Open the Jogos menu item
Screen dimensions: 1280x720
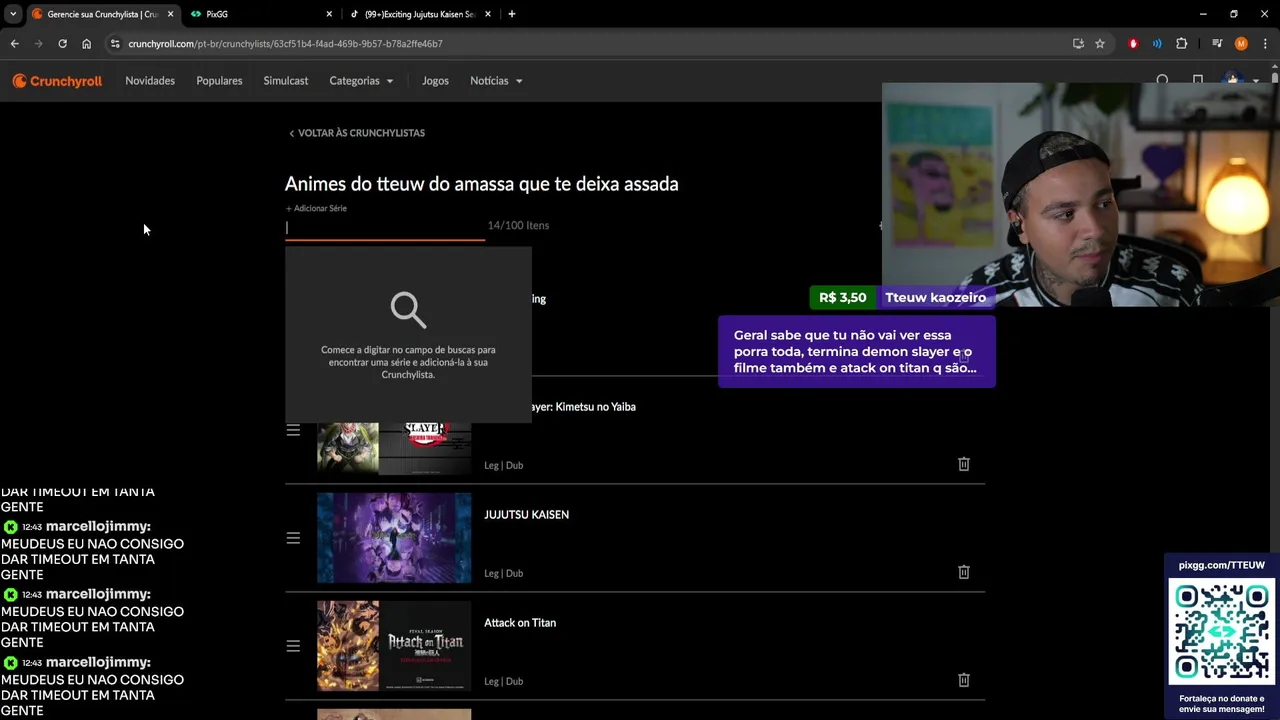pyautogui.click(x=435, y=81)
